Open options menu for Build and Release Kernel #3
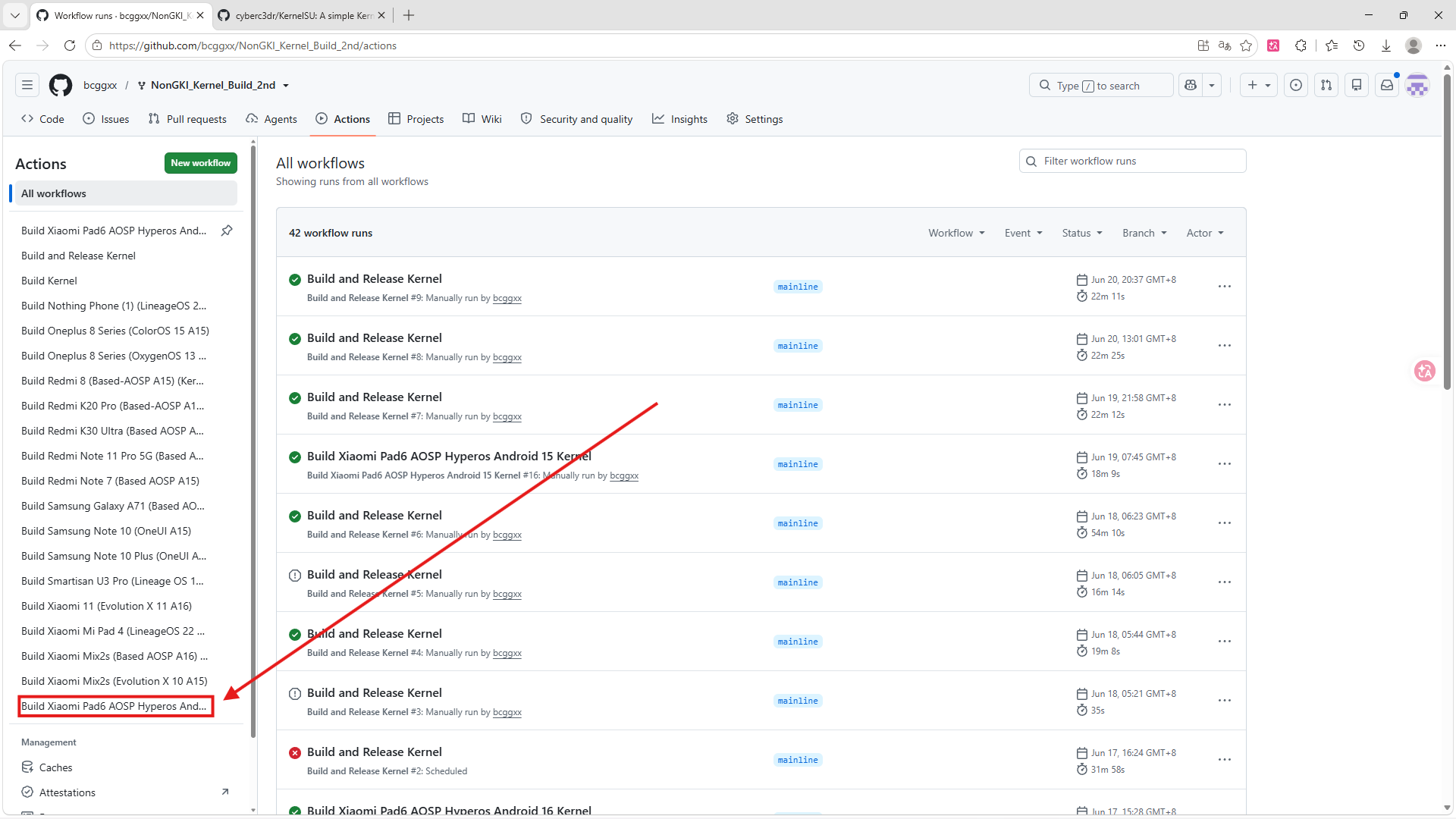Viewport: 1456px width, 819px height. 1225,701
